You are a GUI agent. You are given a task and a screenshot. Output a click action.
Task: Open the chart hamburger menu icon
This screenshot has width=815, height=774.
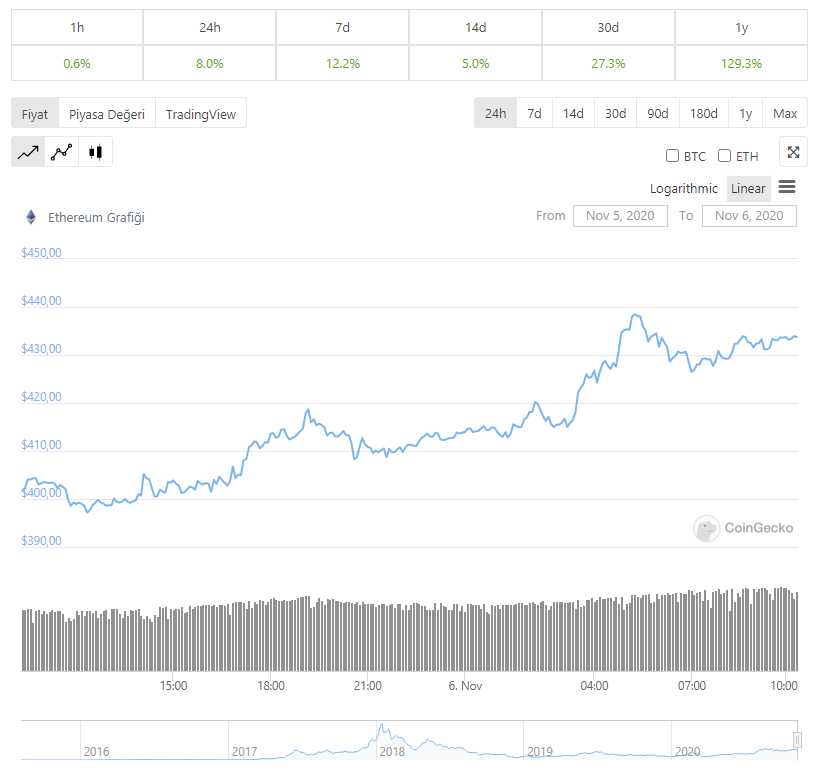[x=787, y=187]
